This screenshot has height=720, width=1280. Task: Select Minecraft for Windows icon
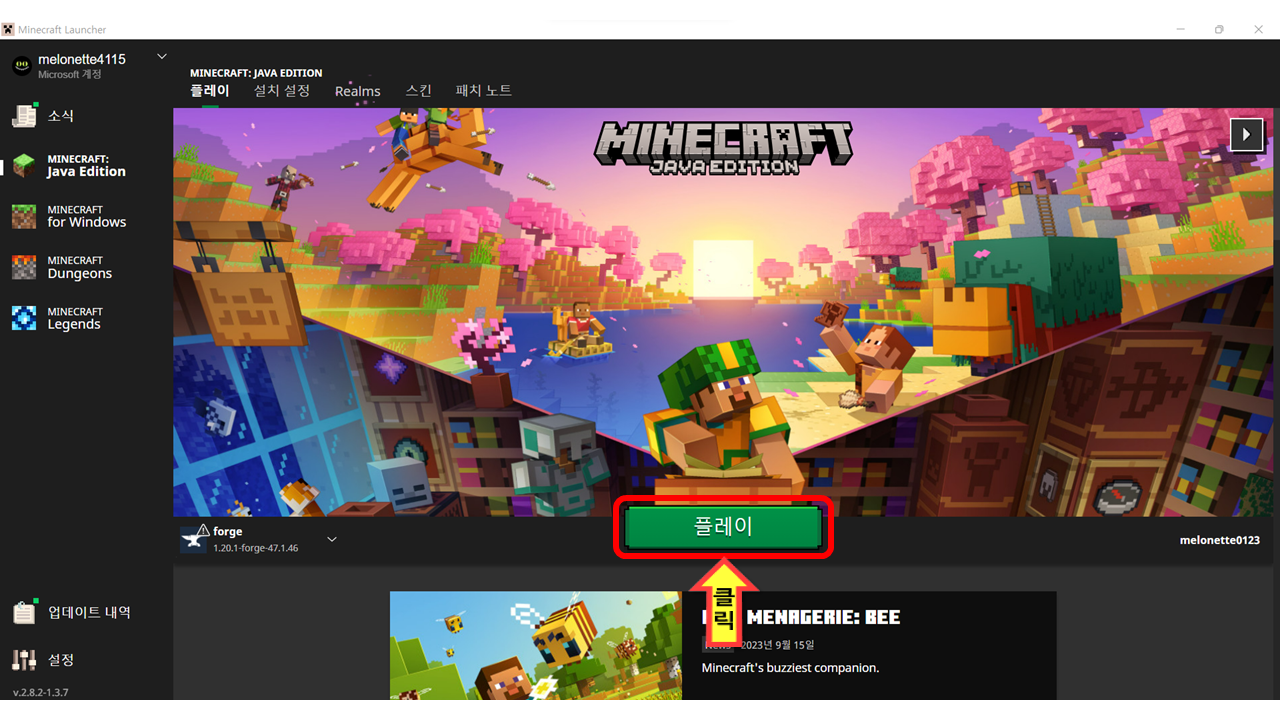[x=24, y=216]
